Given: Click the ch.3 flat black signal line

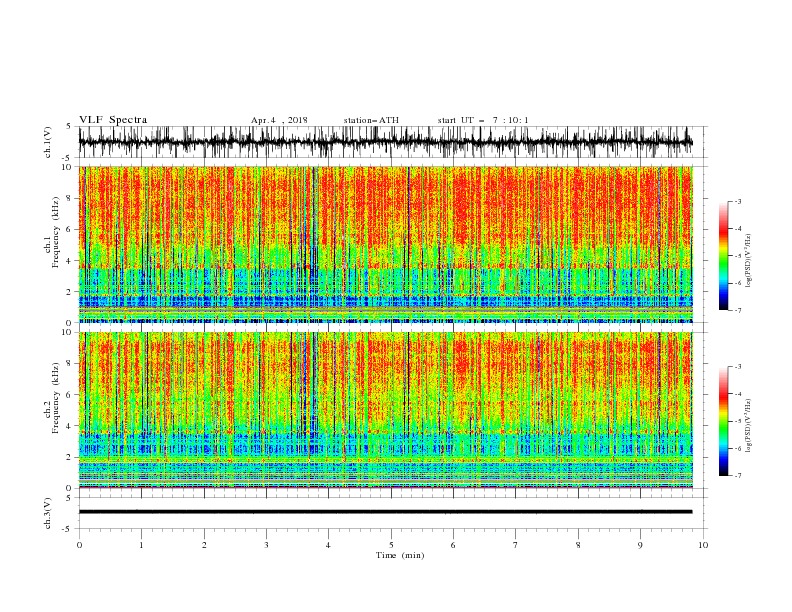Looking at the screenshot, I should click(x=386, y=512).
